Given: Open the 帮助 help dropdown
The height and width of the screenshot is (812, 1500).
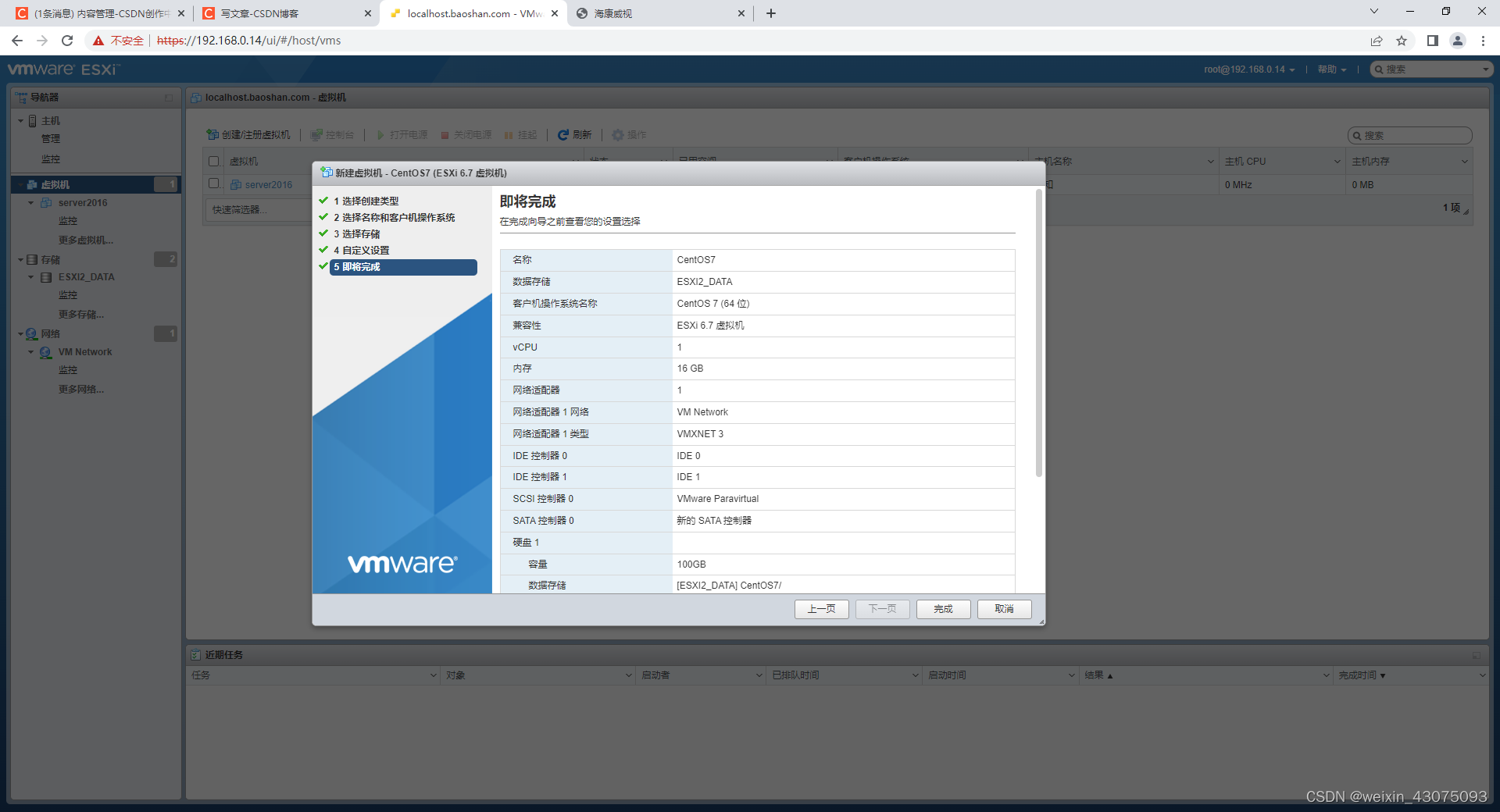Looking at the screenshot, I should click(x=1332, y=69).
